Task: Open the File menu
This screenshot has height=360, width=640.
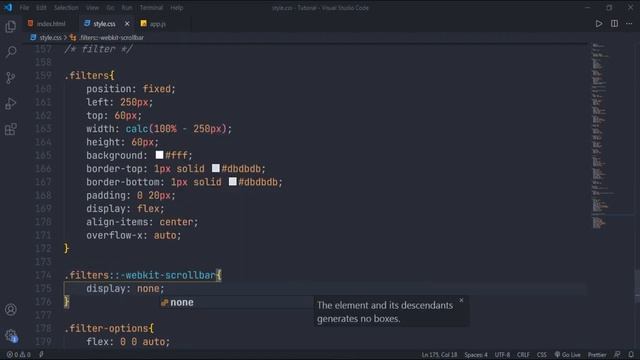Action: [x=24, y=8]
